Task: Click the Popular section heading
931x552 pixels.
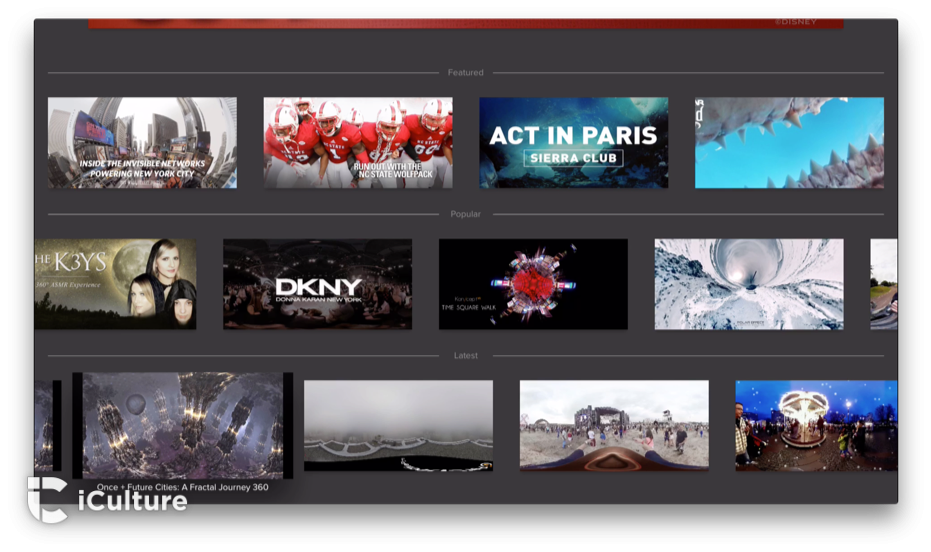Action: [x=466, y=214]
